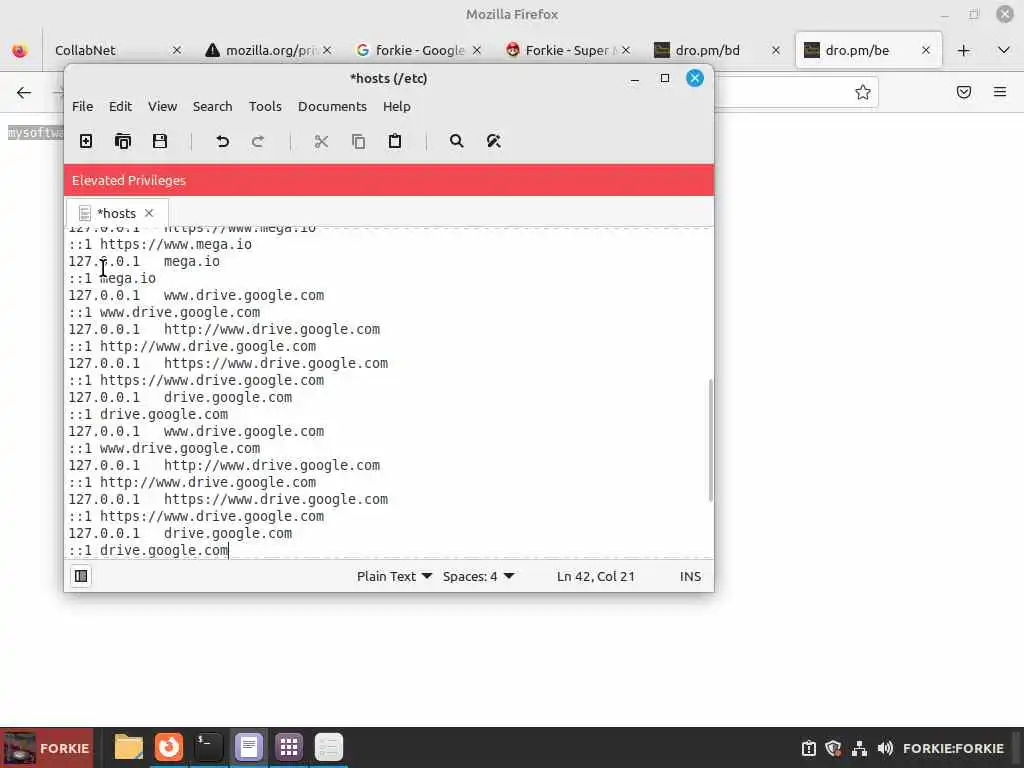This screenshot has height=768, width=1024.
Task: Open the app grid taskbar icon
Action: 289,747
